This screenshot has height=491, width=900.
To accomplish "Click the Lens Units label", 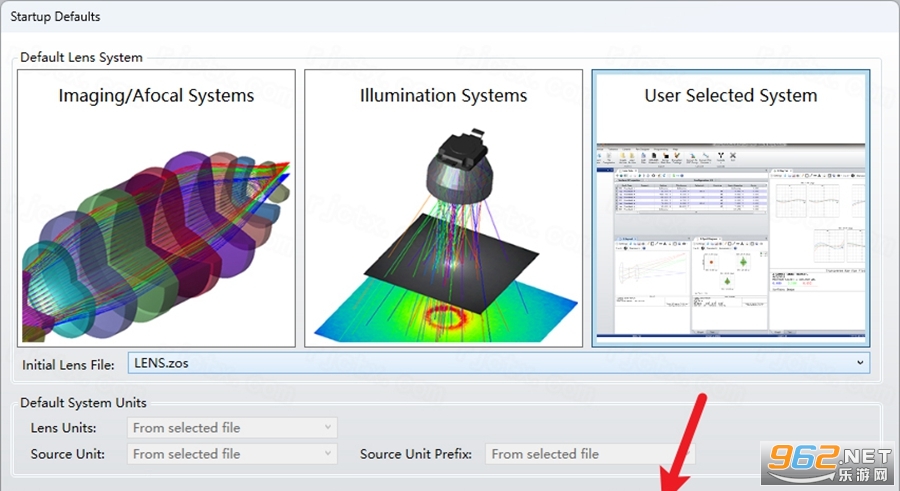I will pyautogui.click(x=64, y=428).
